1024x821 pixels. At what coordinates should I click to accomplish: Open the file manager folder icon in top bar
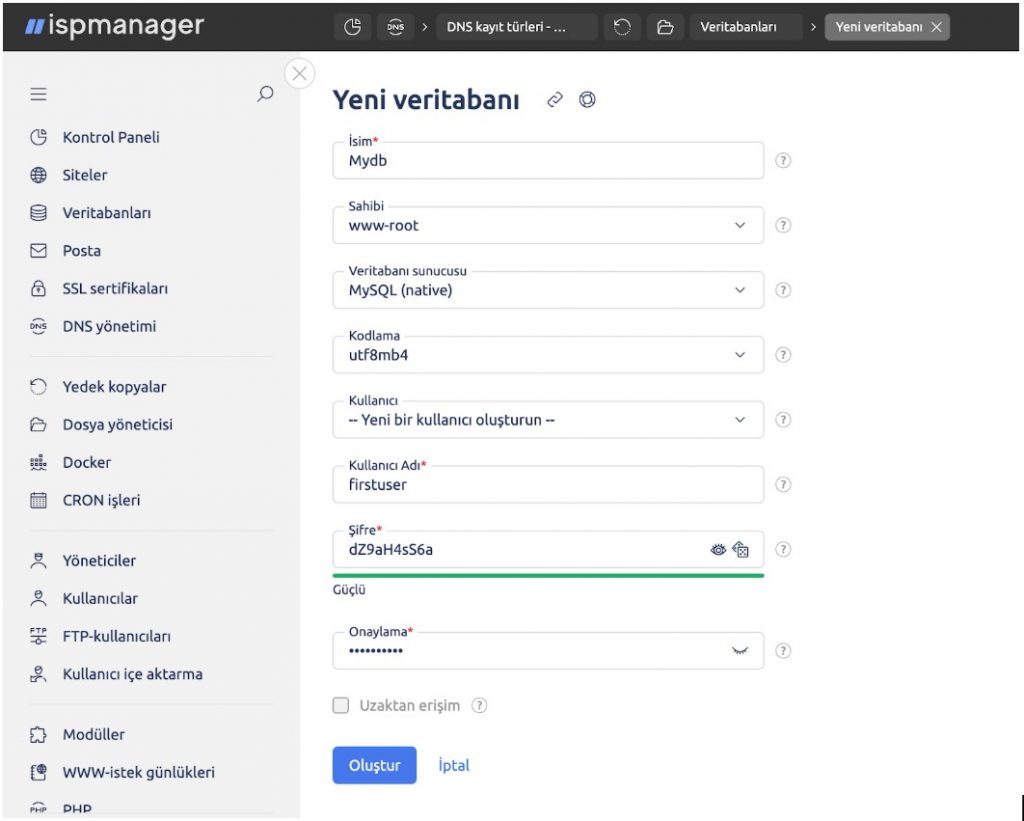pyautogui.click(x=665, y=27)
